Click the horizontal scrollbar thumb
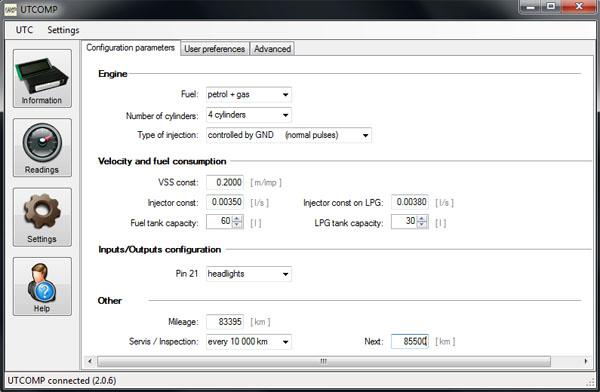The image size is (600, 392). 324,361
